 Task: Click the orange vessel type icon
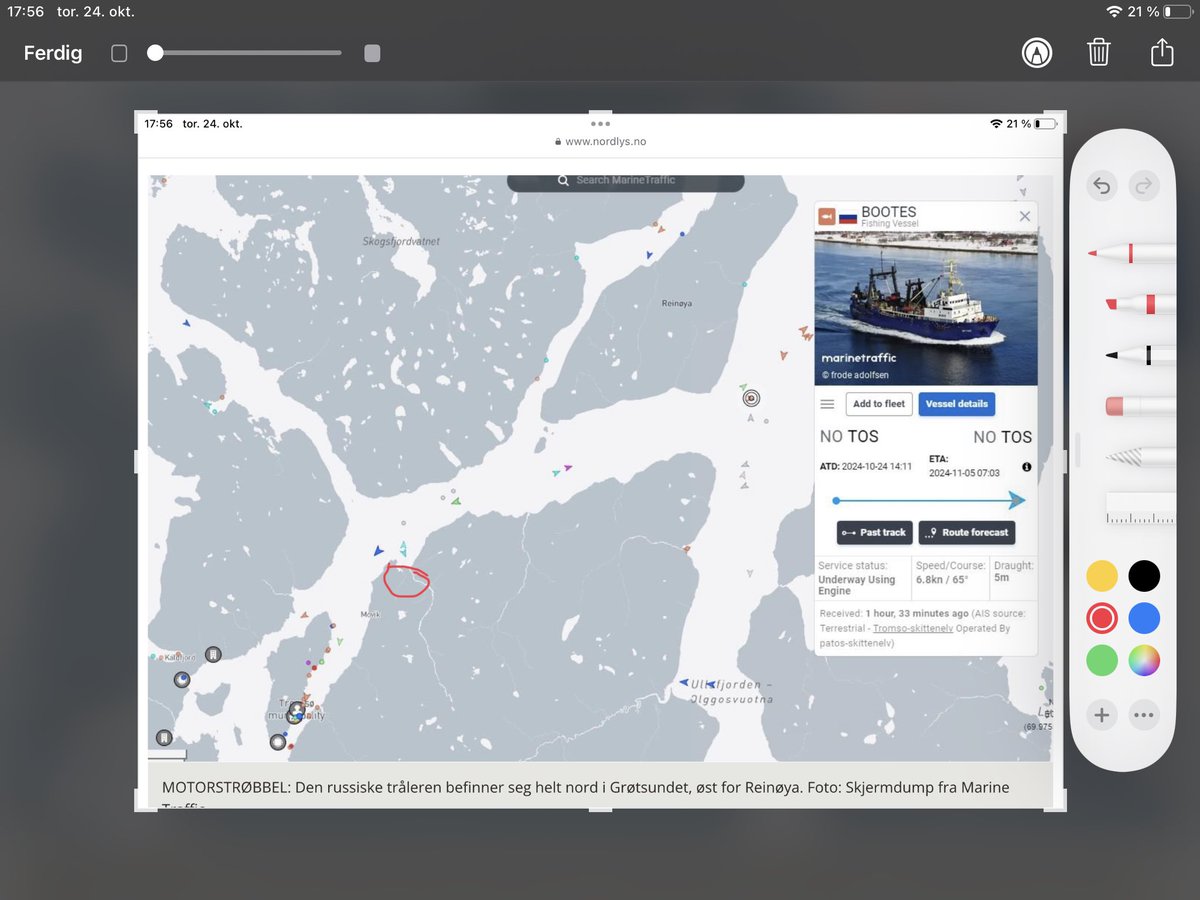pos(826,216)
